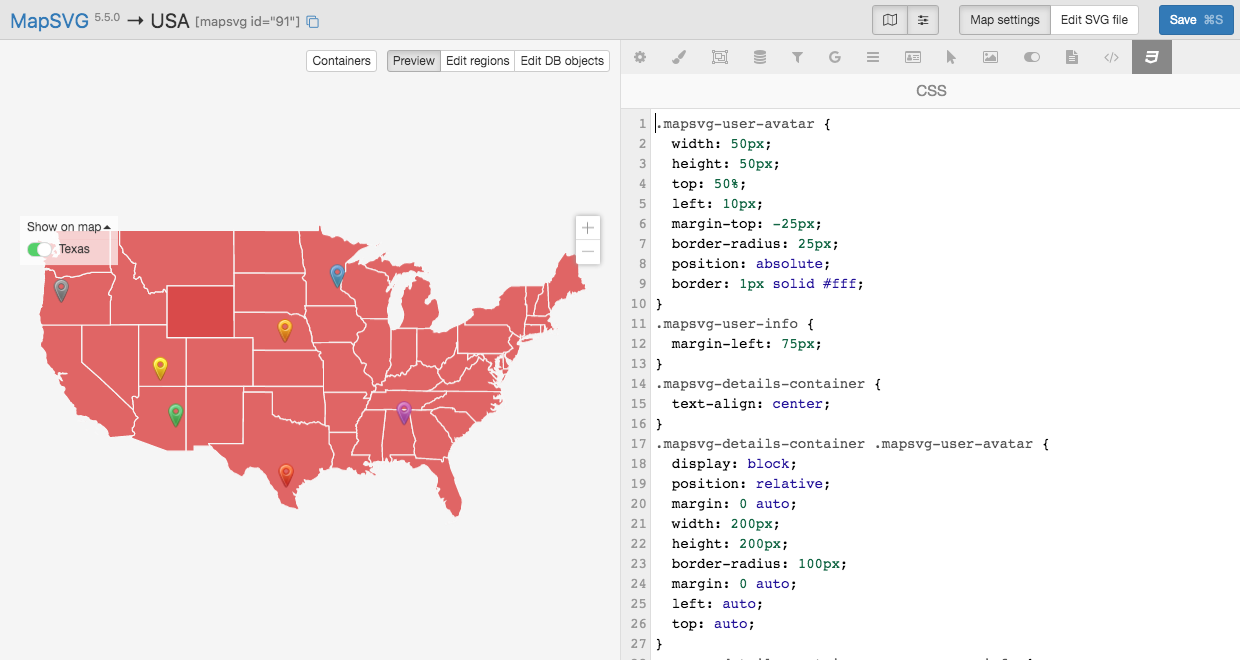
Task: Click the MapSVG title link
Action: (x=49, y=21)
